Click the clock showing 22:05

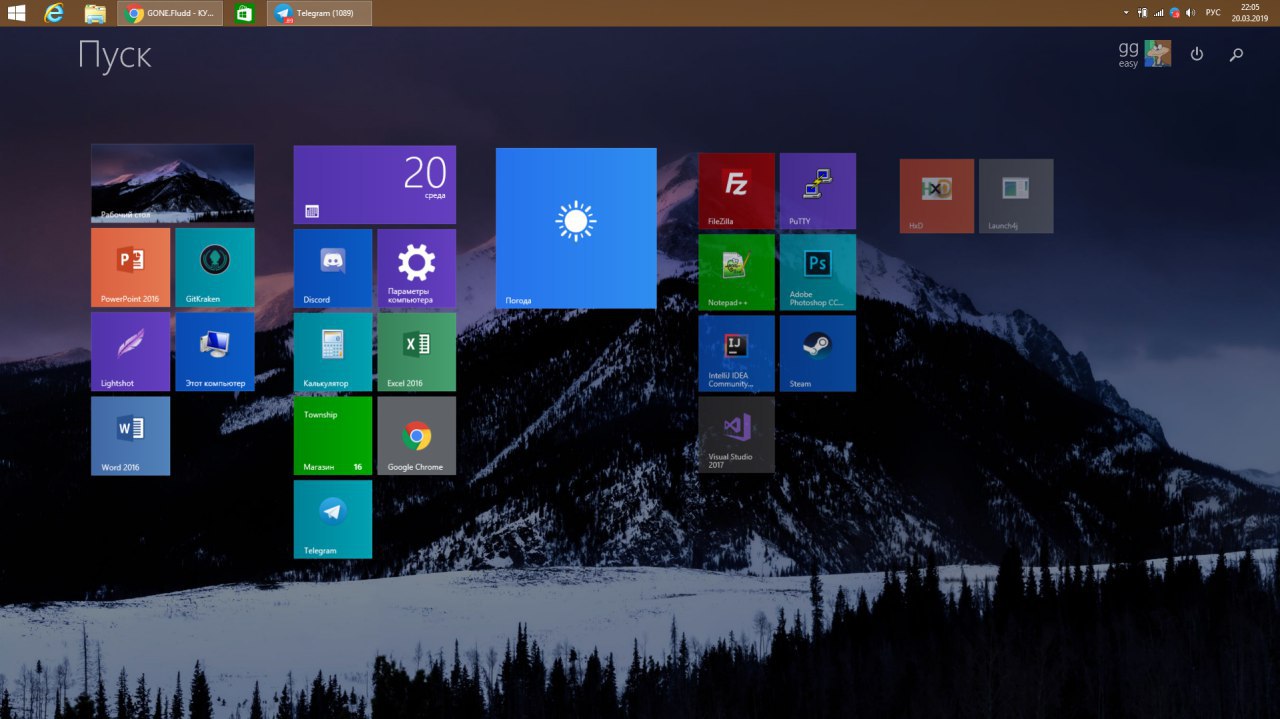1250,12
